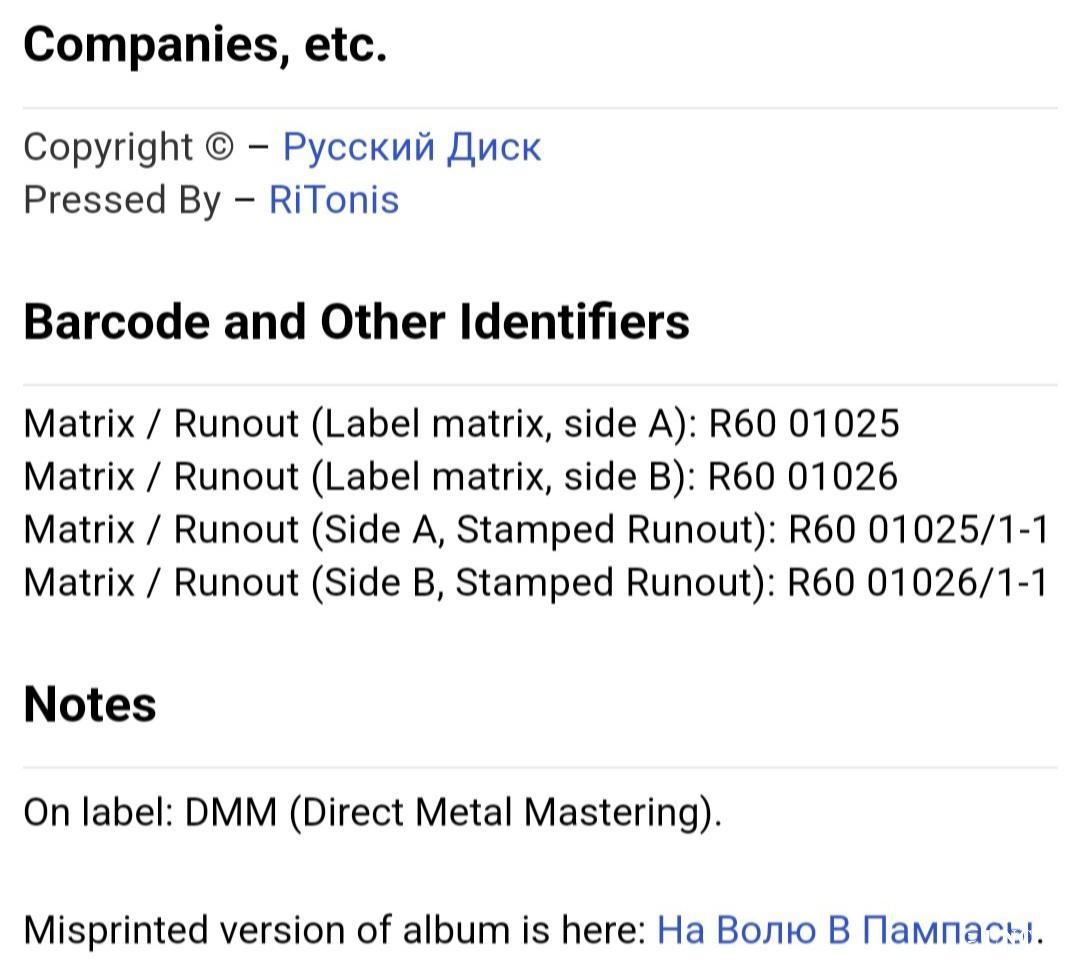Image resolution: width=1080 pixels, height=972 pixels.
Task: Open the На Волю В Пампасы link
Action: pyautogui.click(x=846, y=930)
